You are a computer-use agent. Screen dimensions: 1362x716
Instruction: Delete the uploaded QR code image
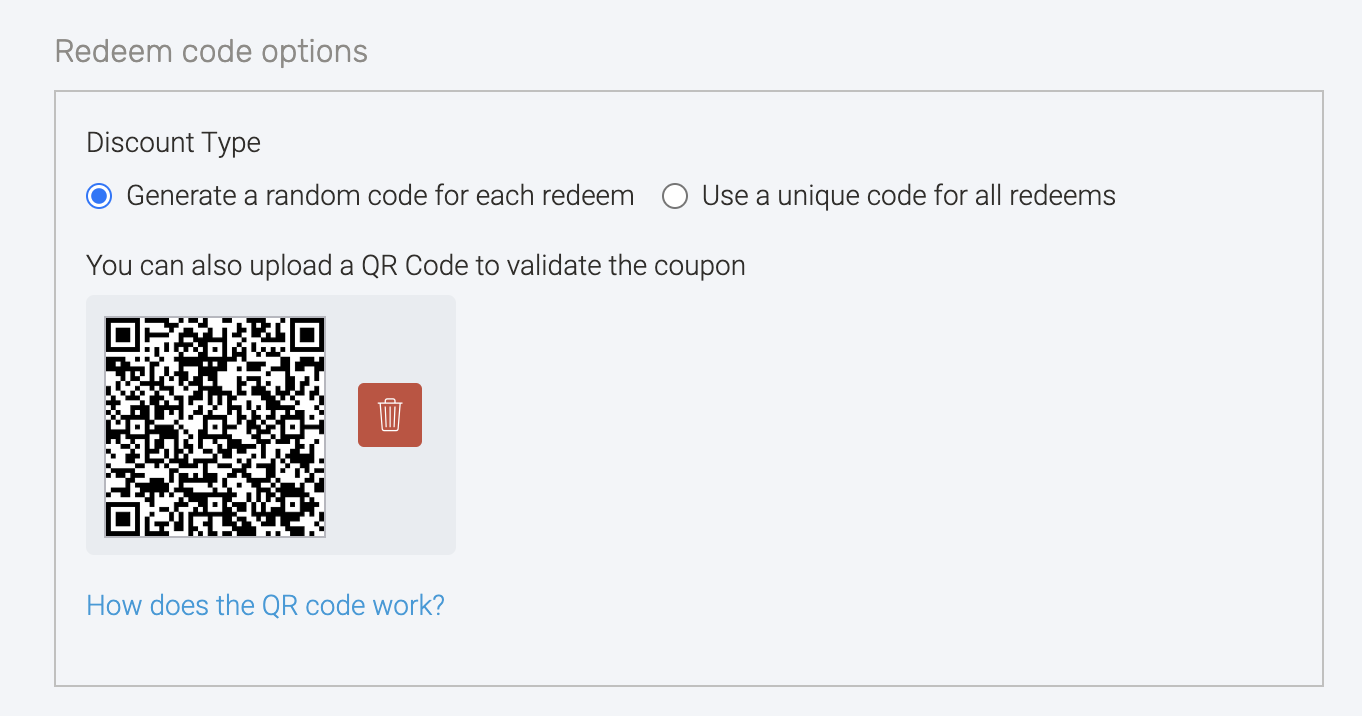coord(390,414)
